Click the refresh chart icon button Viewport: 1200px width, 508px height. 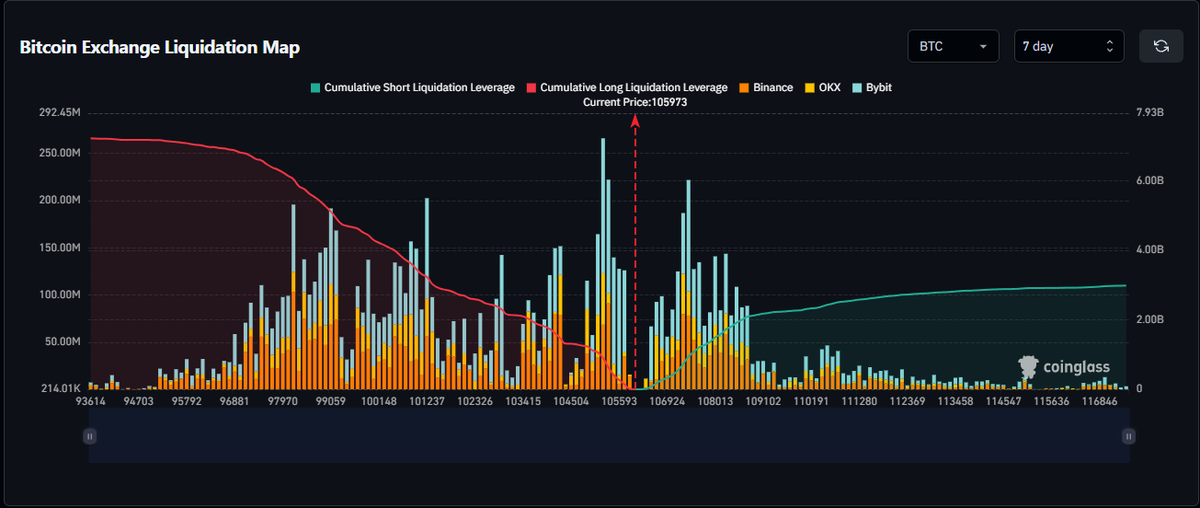click(x=1161, y=46)
